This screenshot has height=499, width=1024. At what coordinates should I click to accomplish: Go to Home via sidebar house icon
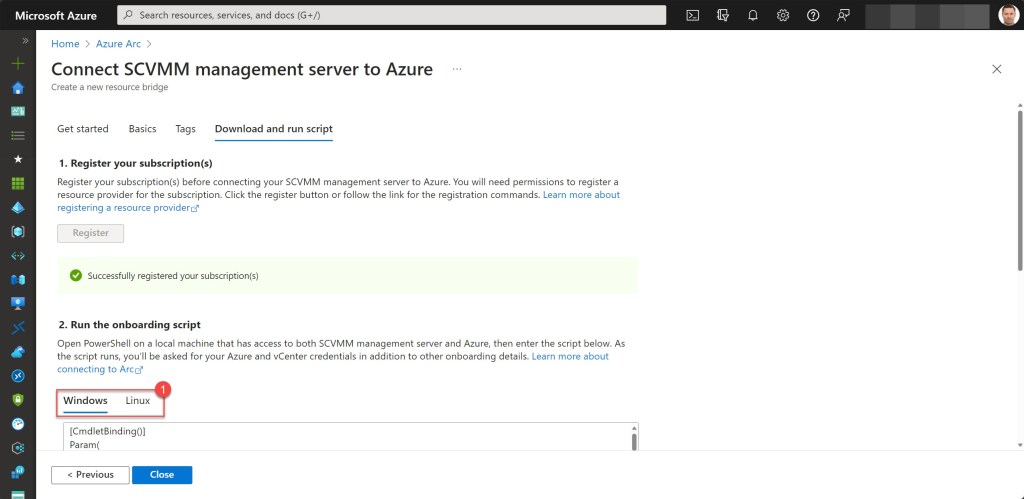click(17, 87)
